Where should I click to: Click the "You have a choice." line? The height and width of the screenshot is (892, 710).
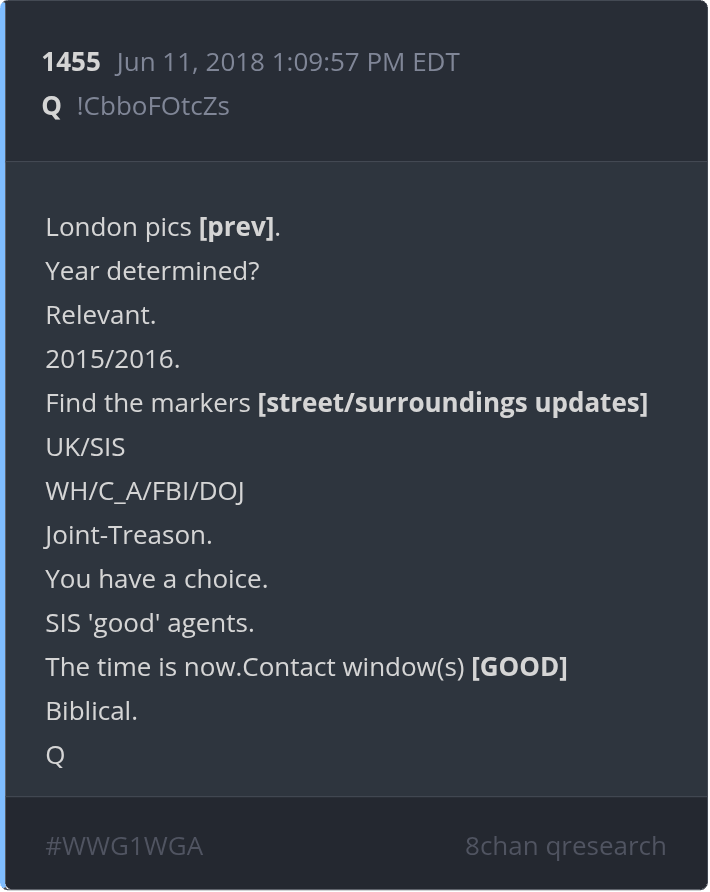(157, 579)
